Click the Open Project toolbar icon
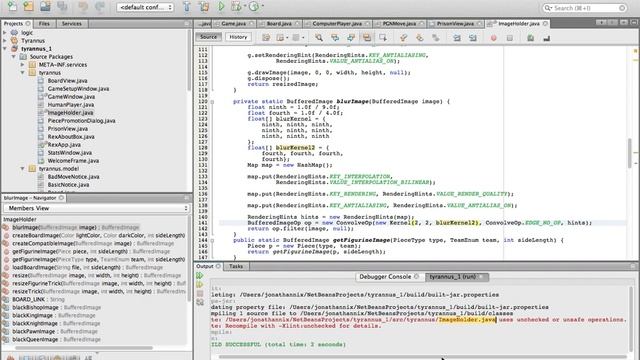Image resolution: width=640 pixels, height=360 pixels. tap(45, 6)
